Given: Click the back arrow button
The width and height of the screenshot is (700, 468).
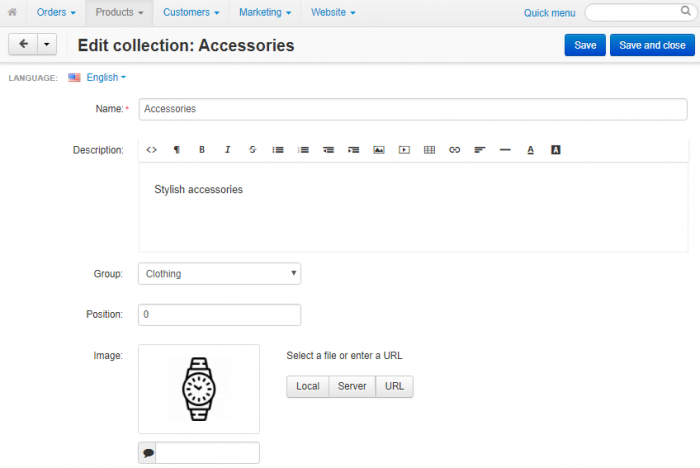Looking at the screenshot, I should pyautogui.click(x=23, y=44).
